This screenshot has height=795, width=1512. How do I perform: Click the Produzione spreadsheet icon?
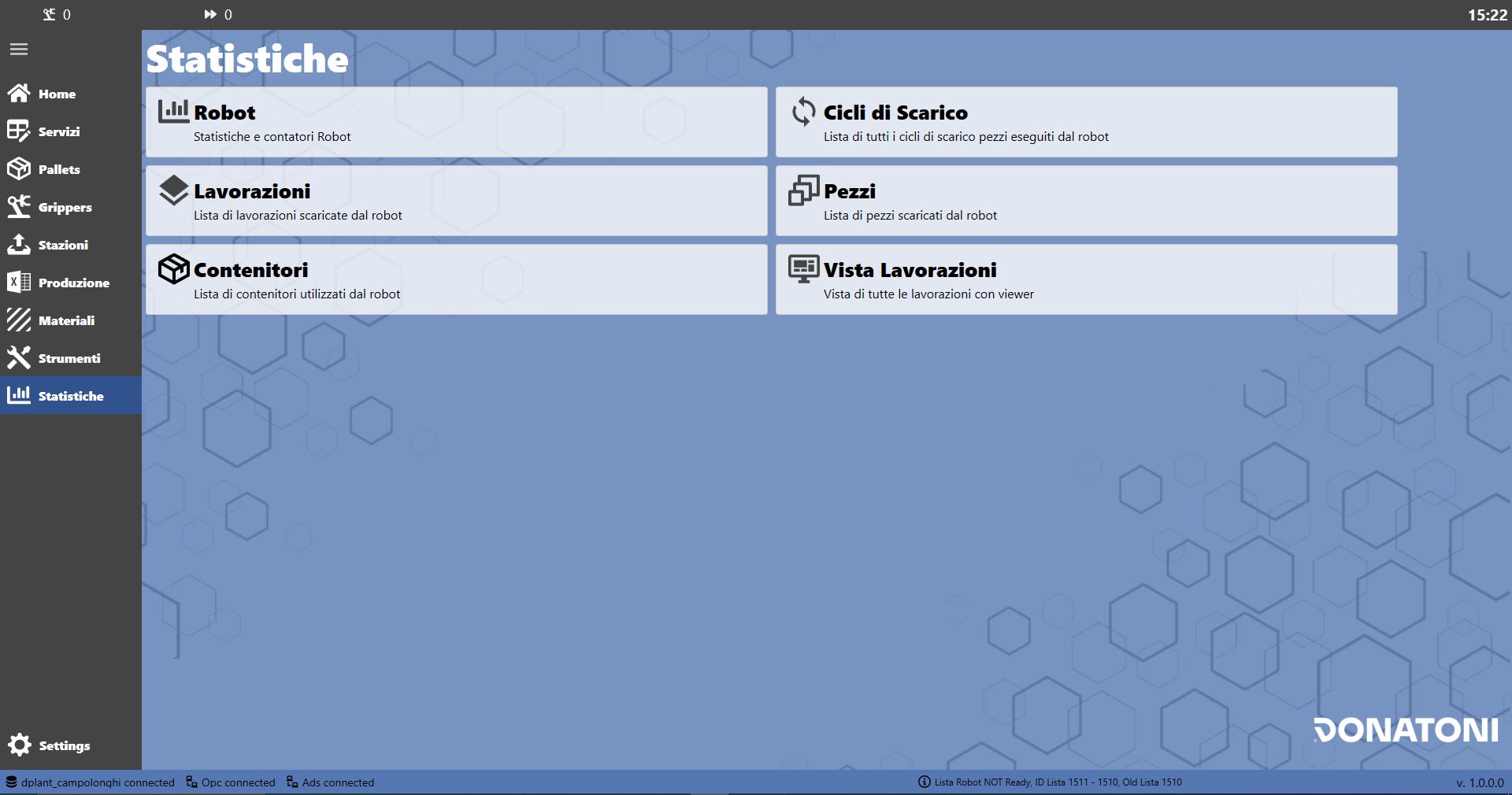pos(19,282)
